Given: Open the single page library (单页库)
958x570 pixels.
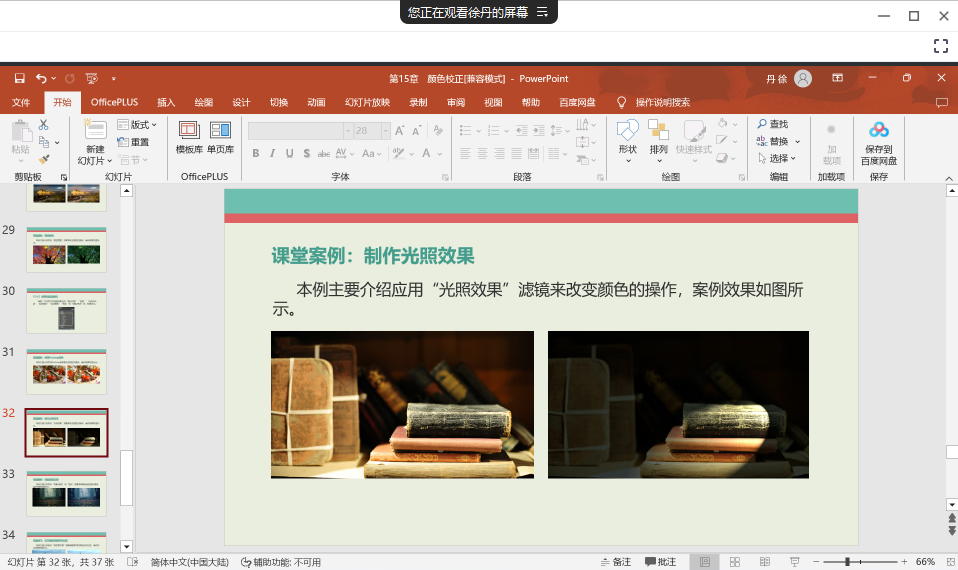Looking at the screenshot, I should coord(220,137).
